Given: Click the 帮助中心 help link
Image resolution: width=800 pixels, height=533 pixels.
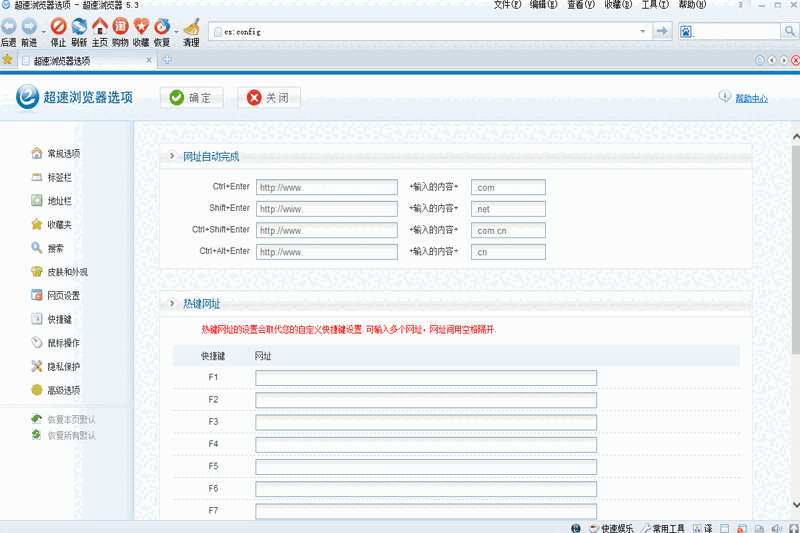Looking at the screenshot, I should pos(751,98).
